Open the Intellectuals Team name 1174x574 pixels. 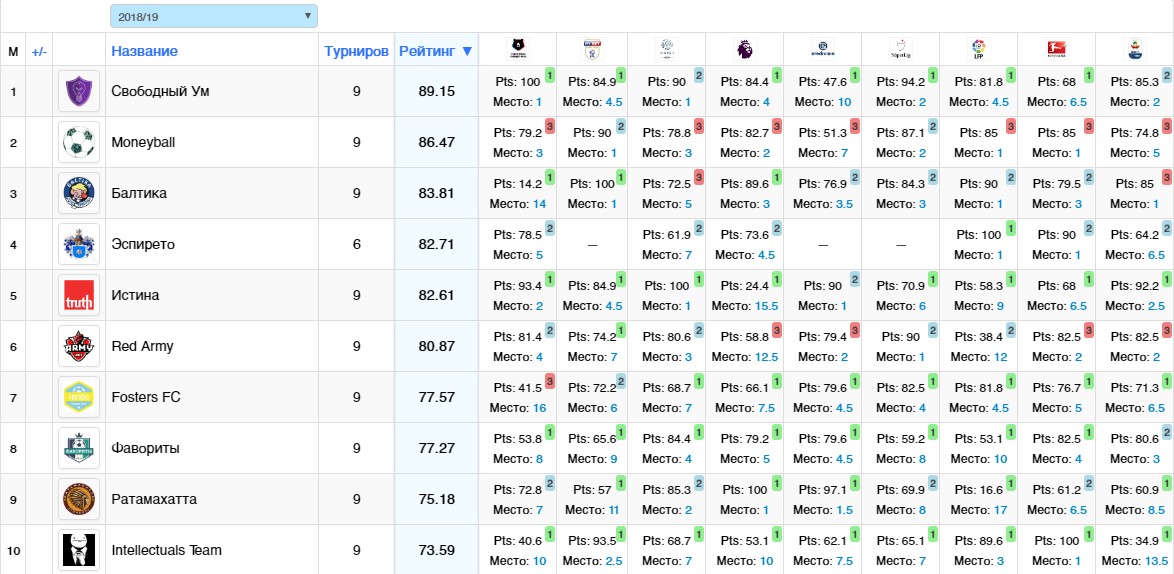pos(166,550)
